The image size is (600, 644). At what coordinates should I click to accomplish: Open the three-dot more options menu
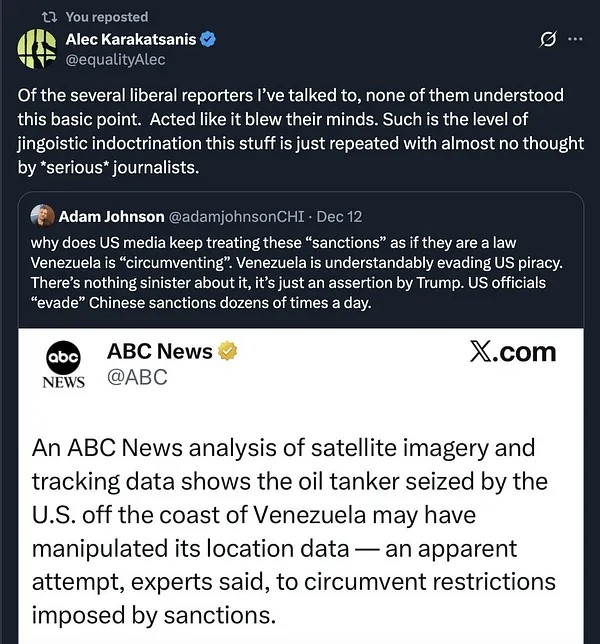click(x=574, y=40)
